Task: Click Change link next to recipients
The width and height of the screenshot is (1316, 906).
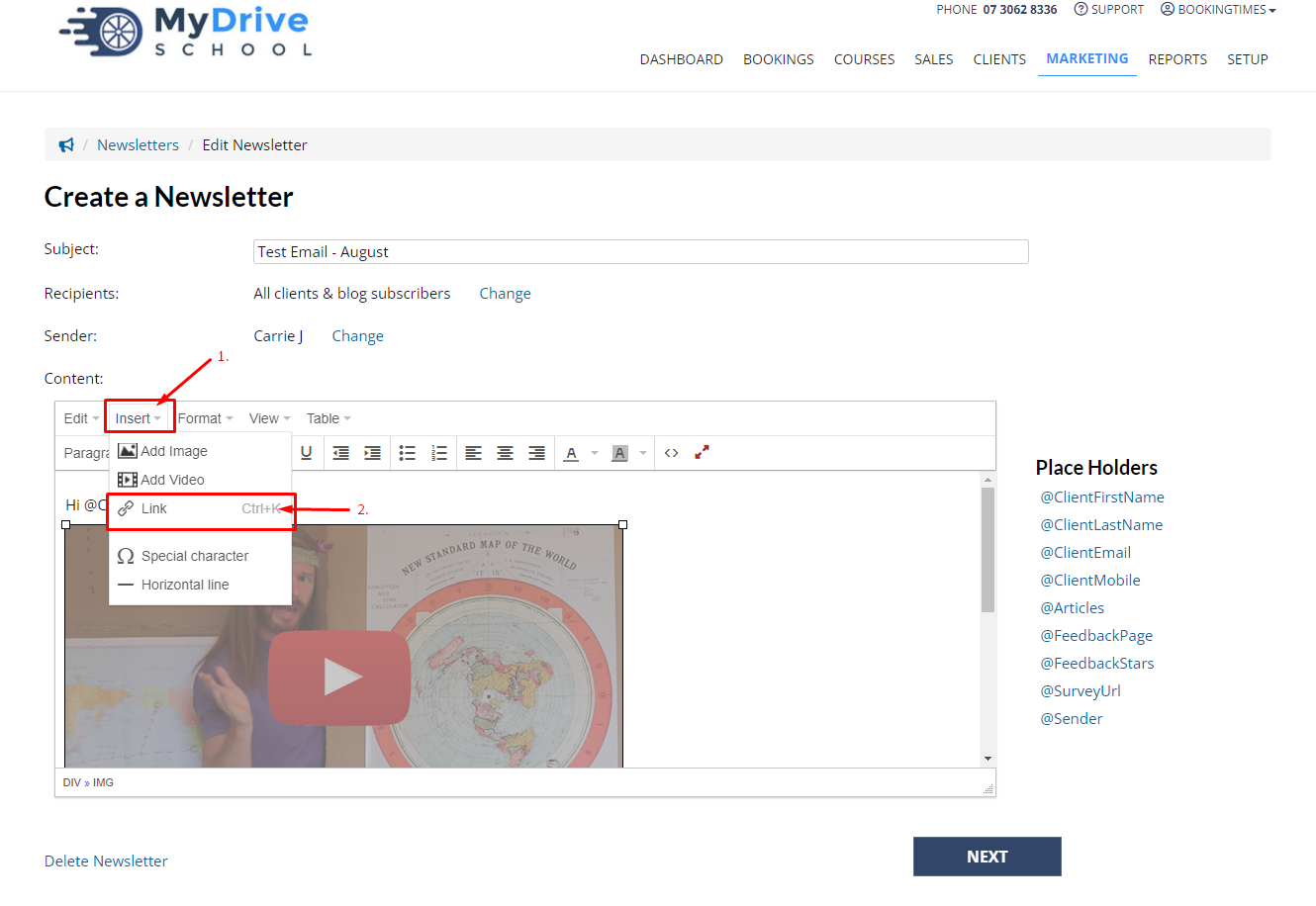Action: tap(505, 294)
